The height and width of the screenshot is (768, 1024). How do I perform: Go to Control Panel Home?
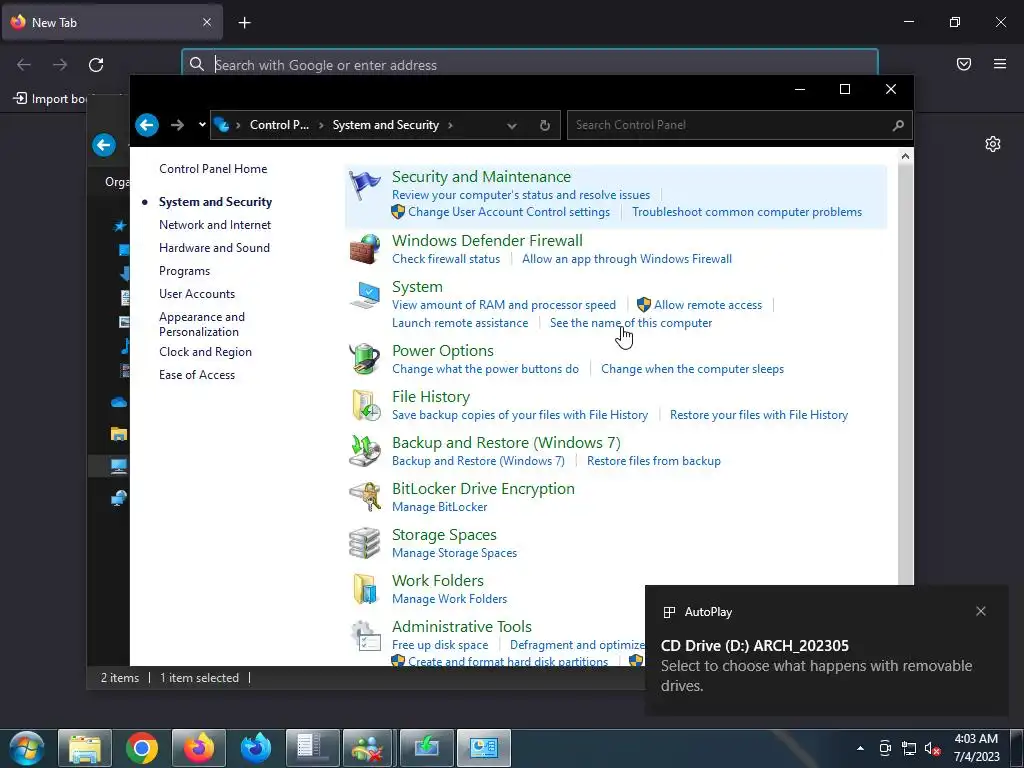(x=213, y=168)
